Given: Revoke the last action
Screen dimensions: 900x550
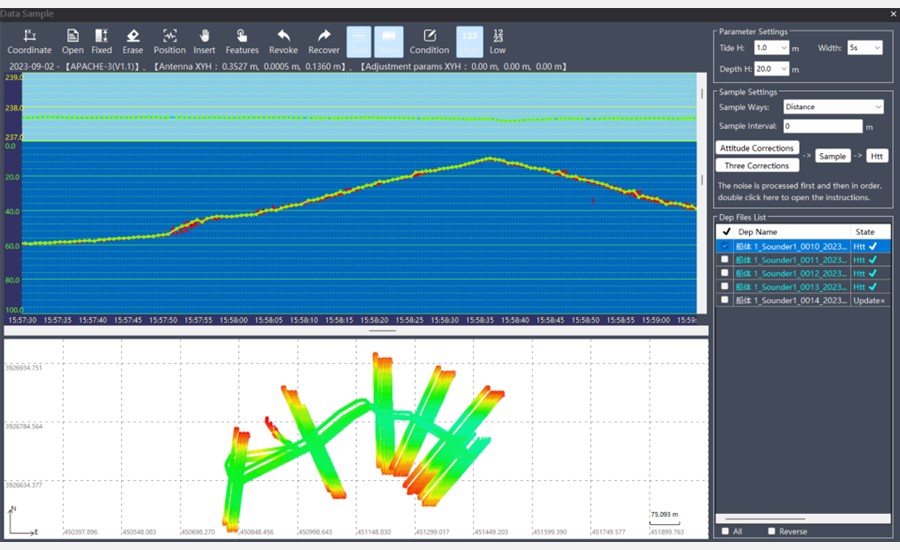Looking at the screenshot, I should click(x=283, y=41).
